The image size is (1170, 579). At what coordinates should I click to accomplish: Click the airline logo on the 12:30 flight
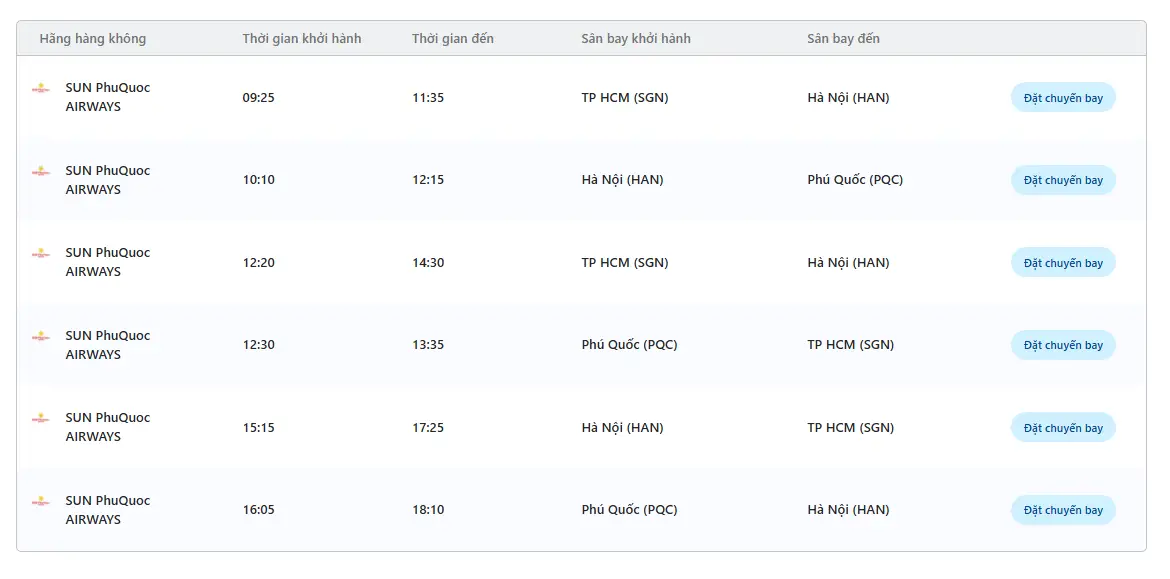click(41, 336)
